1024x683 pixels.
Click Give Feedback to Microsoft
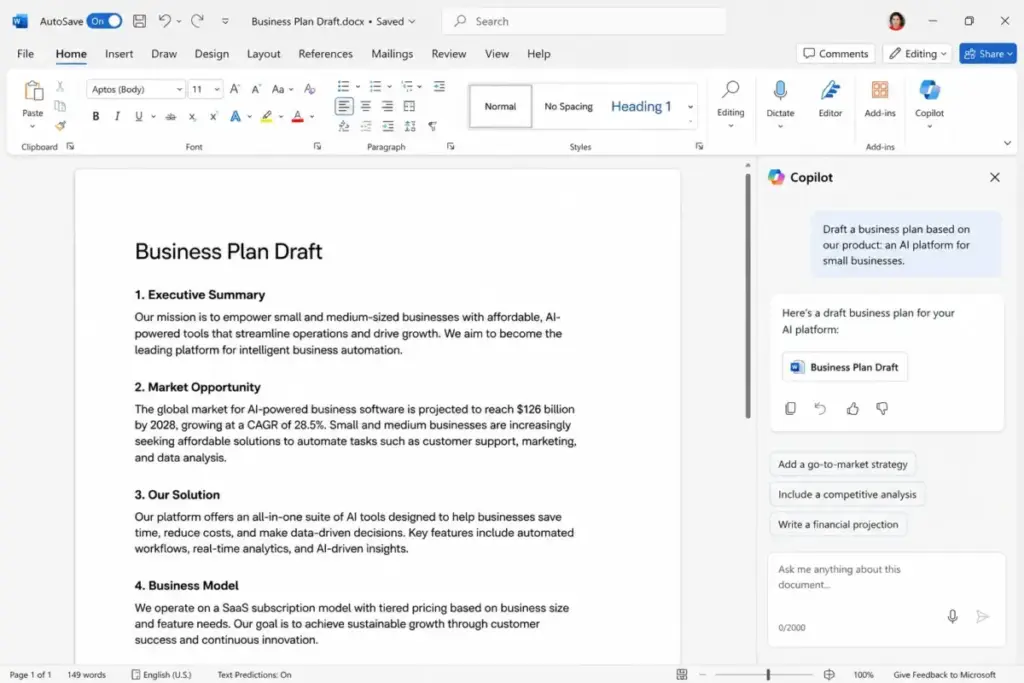pos(944,675)
